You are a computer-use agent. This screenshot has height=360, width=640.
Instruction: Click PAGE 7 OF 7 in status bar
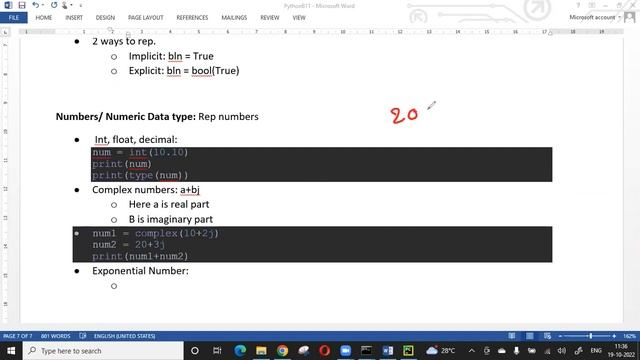point(18,336)
